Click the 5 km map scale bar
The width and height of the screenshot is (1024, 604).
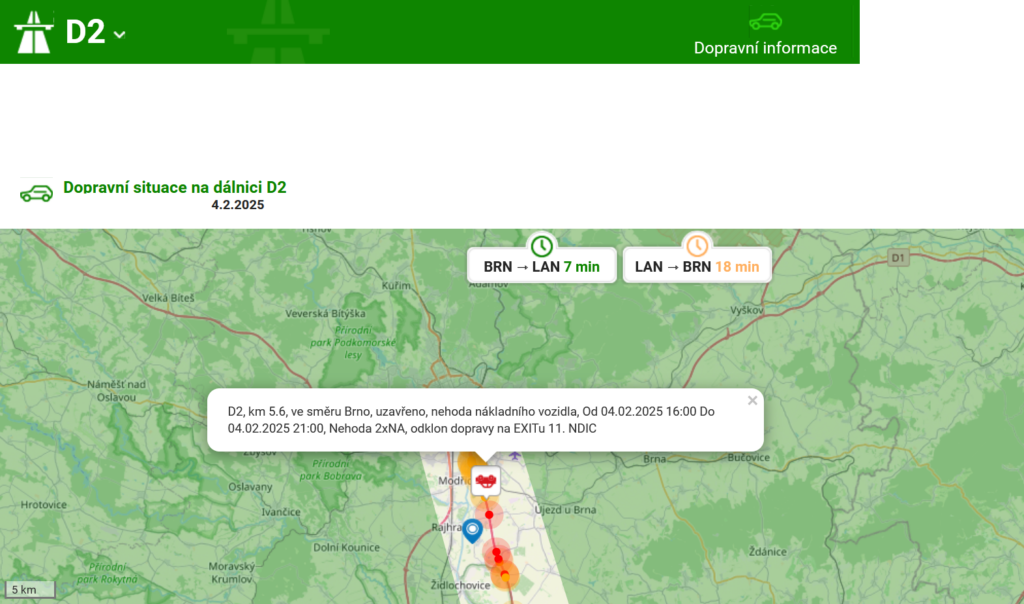(x=30, y=590)
